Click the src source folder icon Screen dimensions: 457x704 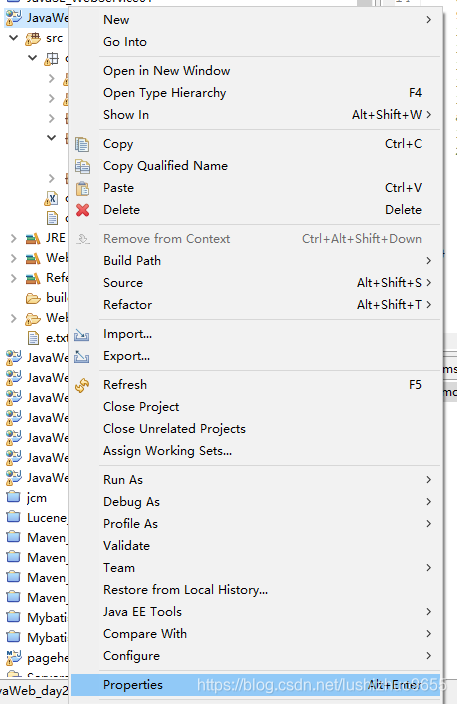(33, 39)
